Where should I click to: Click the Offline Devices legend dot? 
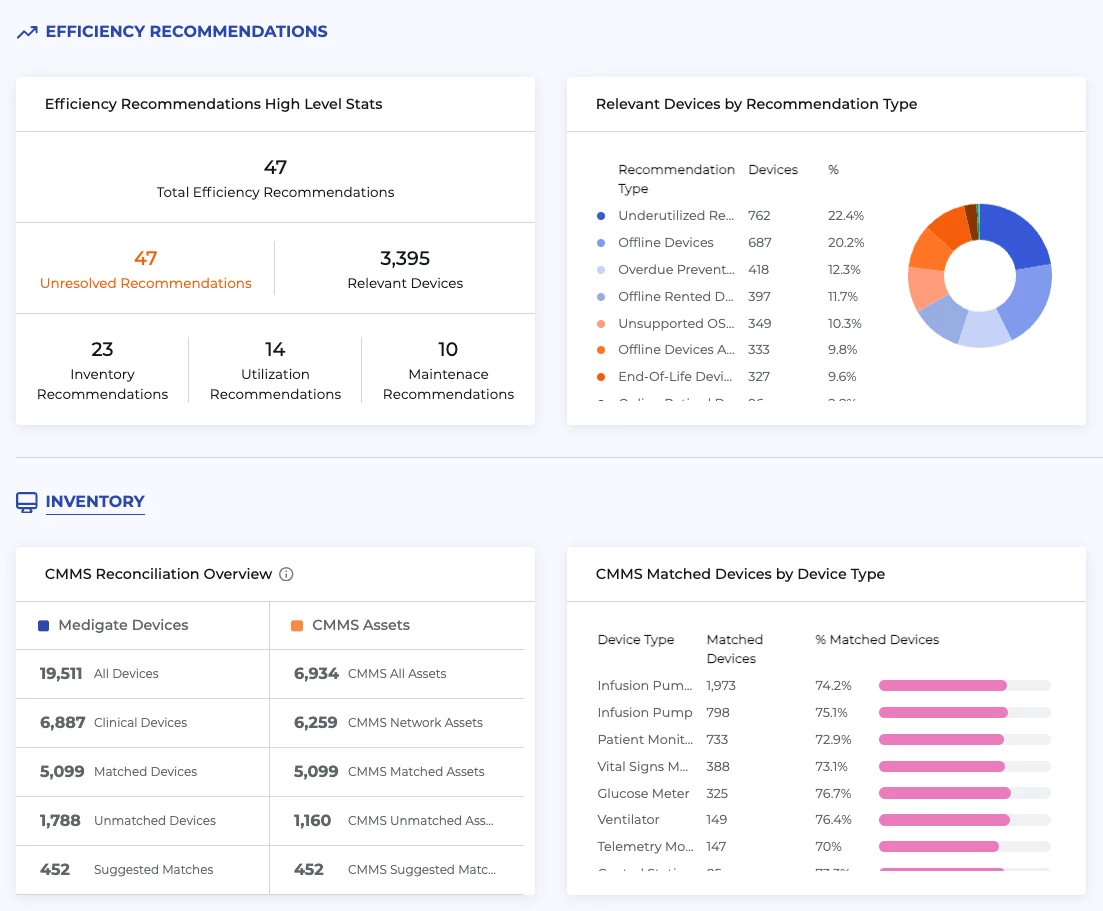[601, 243]
